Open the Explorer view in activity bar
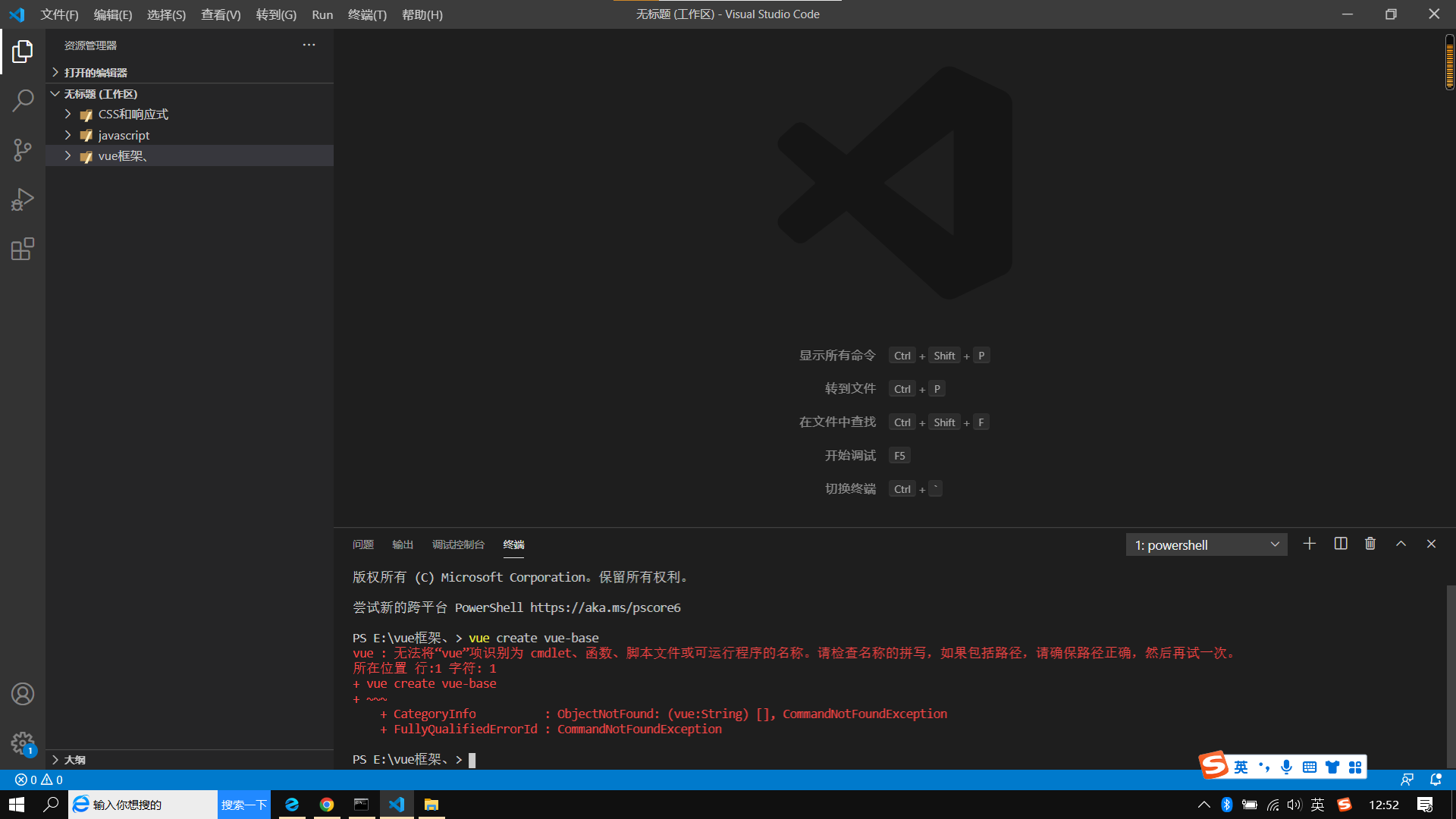 coord(23,52)
